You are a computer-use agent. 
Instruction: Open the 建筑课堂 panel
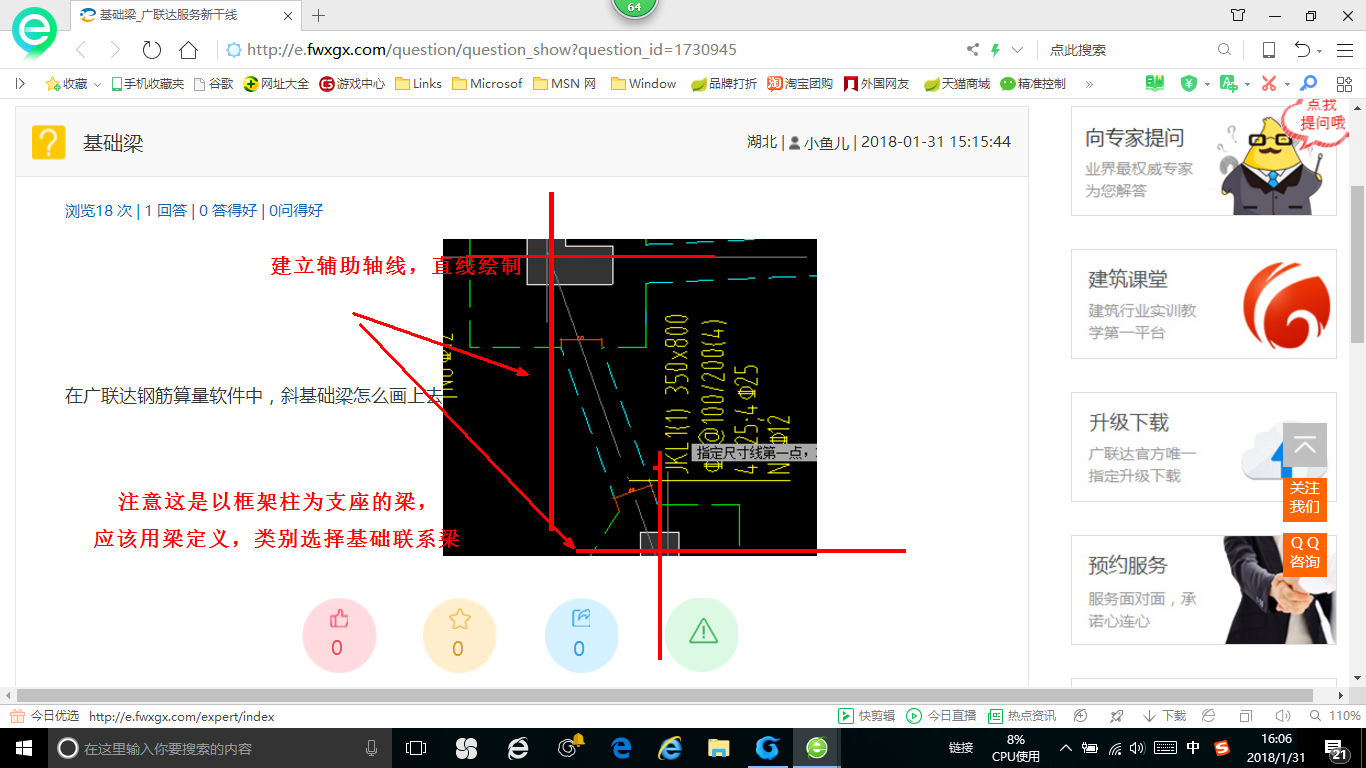pos(1204,304)
